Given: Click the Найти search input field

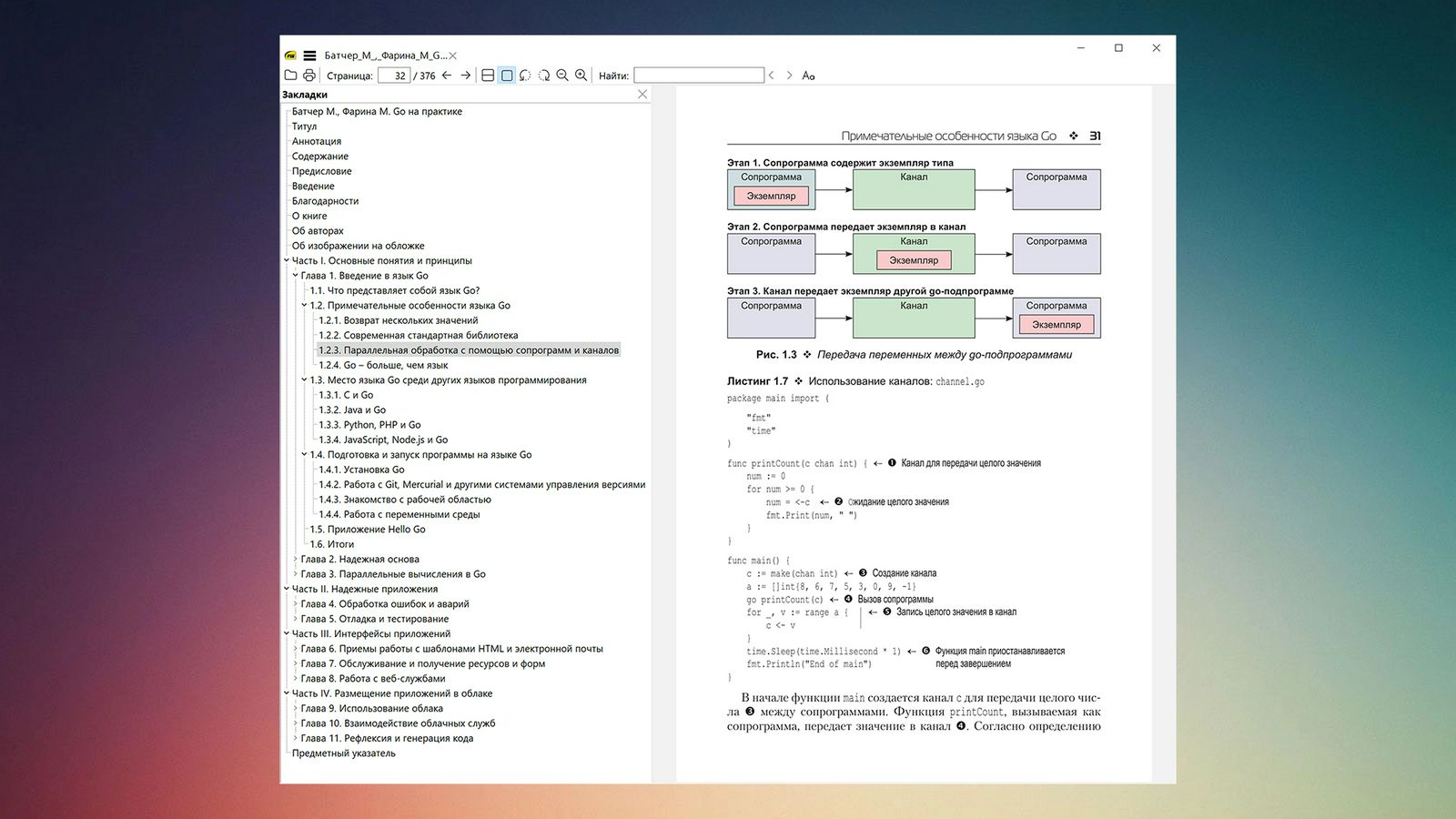Looking at the screenshot, I should [698, 76].
